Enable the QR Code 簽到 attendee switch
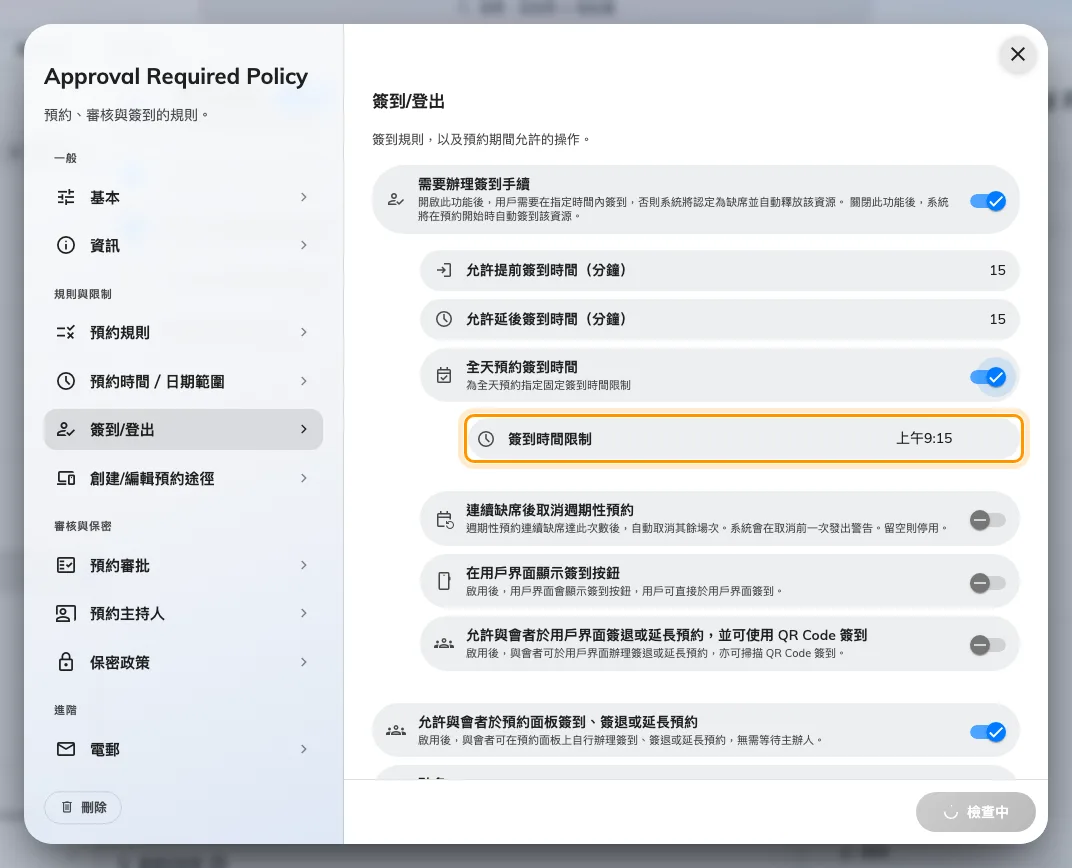 [x=987, y=645]
